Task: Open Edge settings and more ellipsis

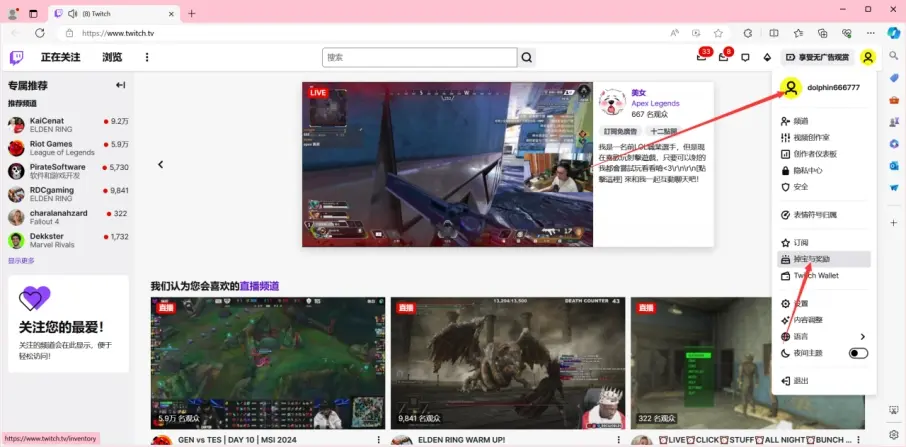Action: click(871, 33)
